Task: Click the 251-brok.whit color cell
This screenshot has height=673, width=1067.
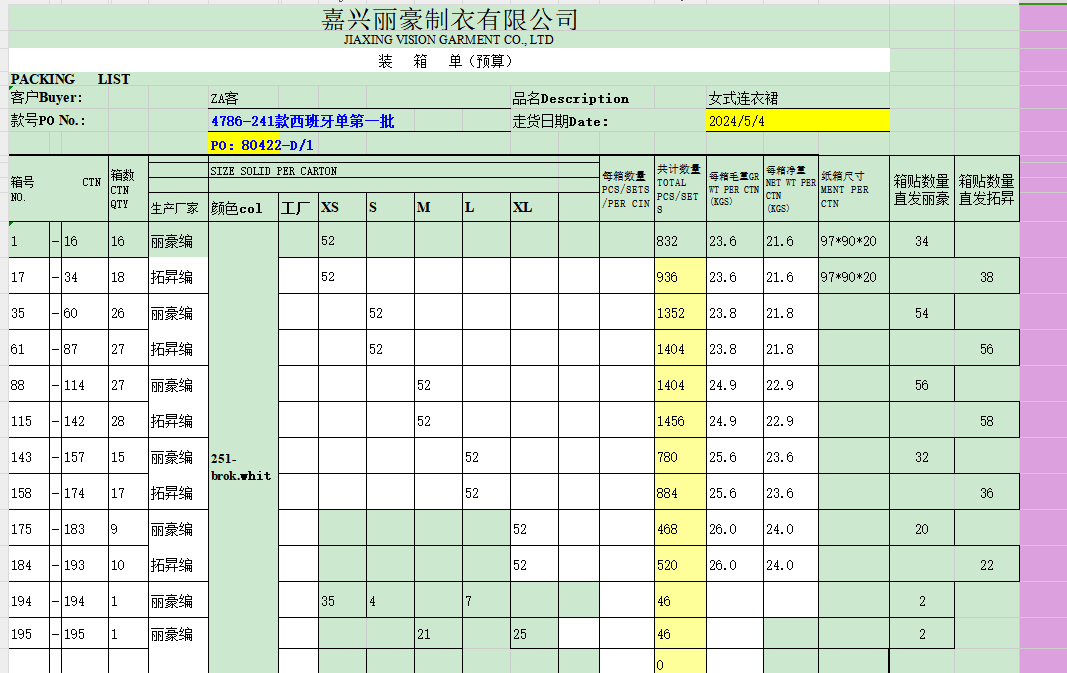Action: click(x=241, y=467)
